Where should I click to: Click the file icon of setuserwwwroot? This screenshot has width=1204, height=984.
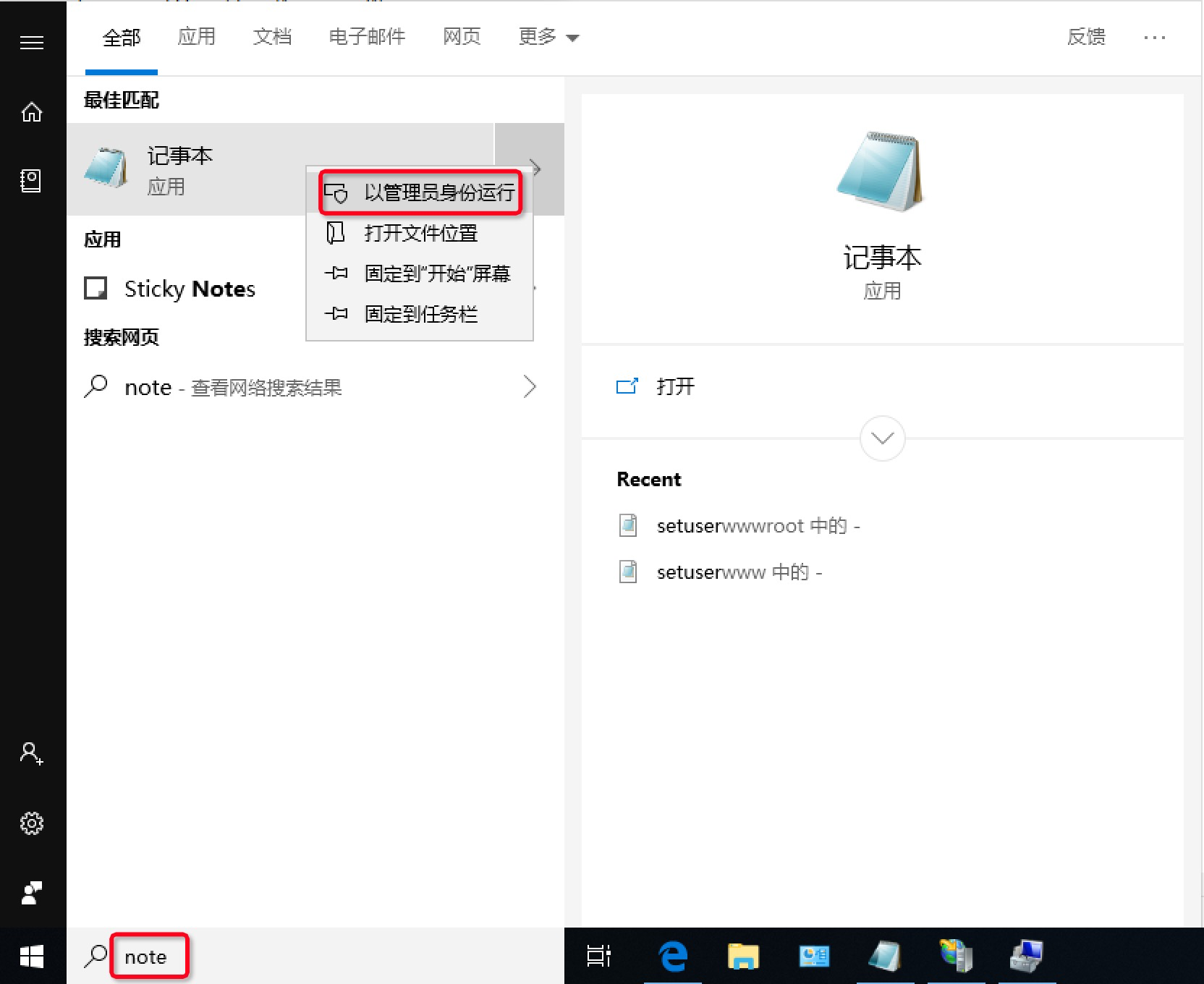click(x=628, y=525)
